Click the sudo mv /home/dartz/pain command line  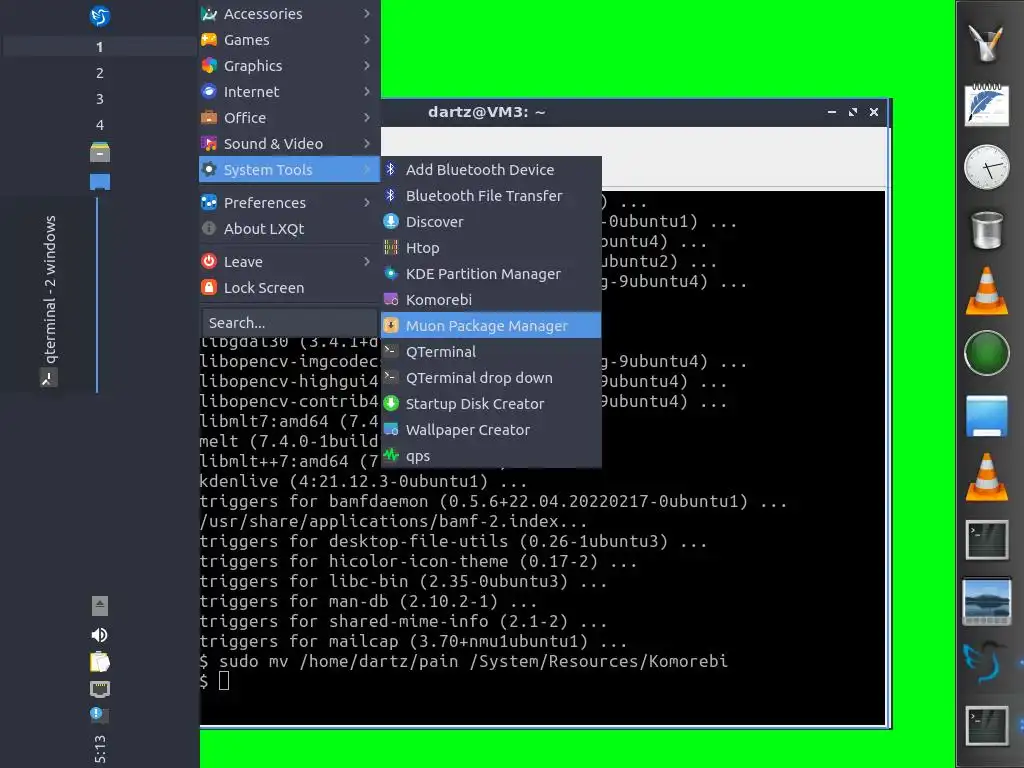pyautogui.click(x=464, y=662)
